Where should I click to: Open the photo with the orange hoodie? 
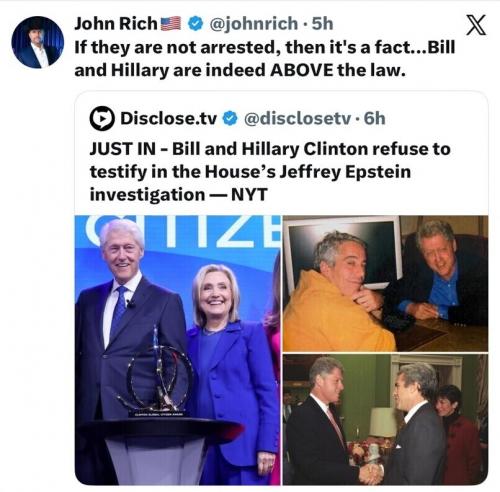coord(386,284)
